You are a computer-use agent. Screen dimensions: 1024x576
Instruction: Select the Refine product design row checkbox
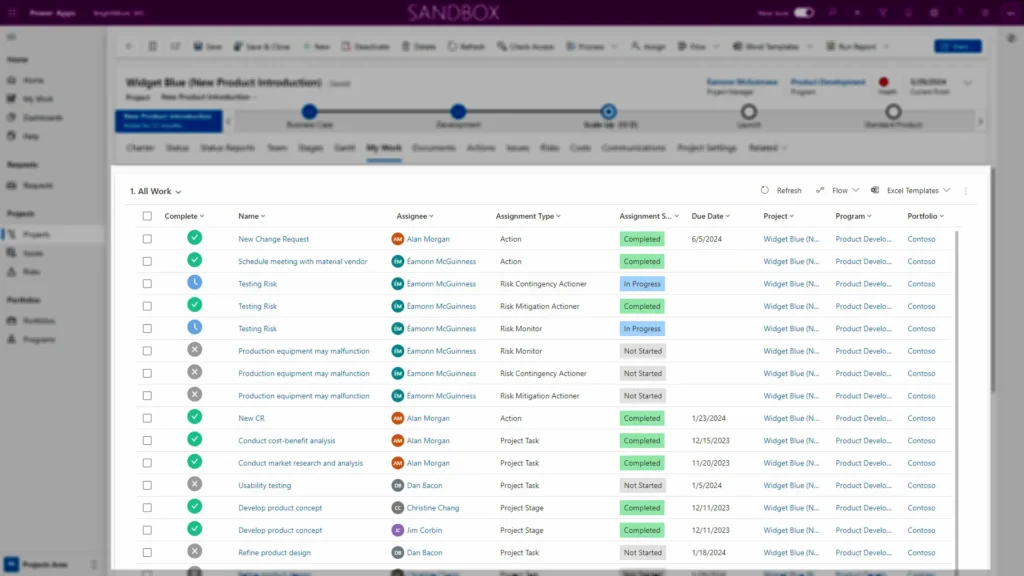point(147,553)
